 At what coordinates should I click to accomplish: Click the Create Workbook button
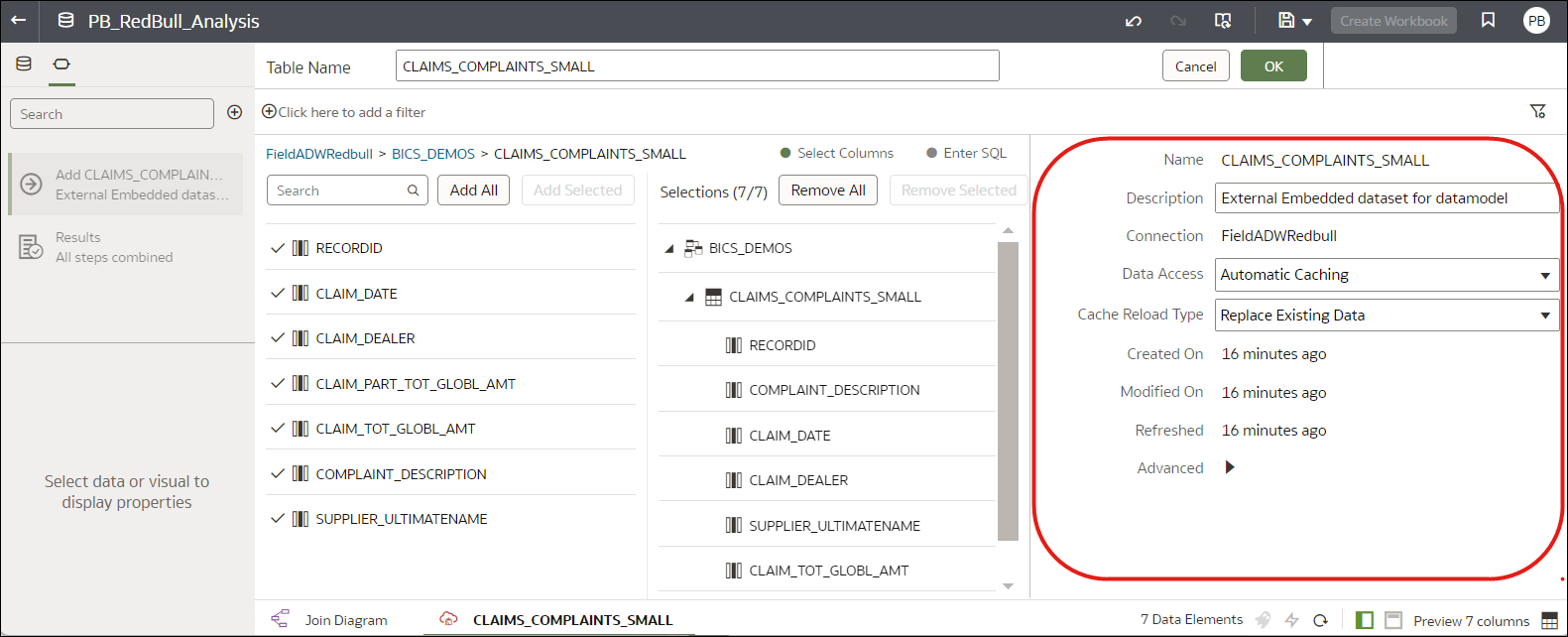tap(1393, 21)
